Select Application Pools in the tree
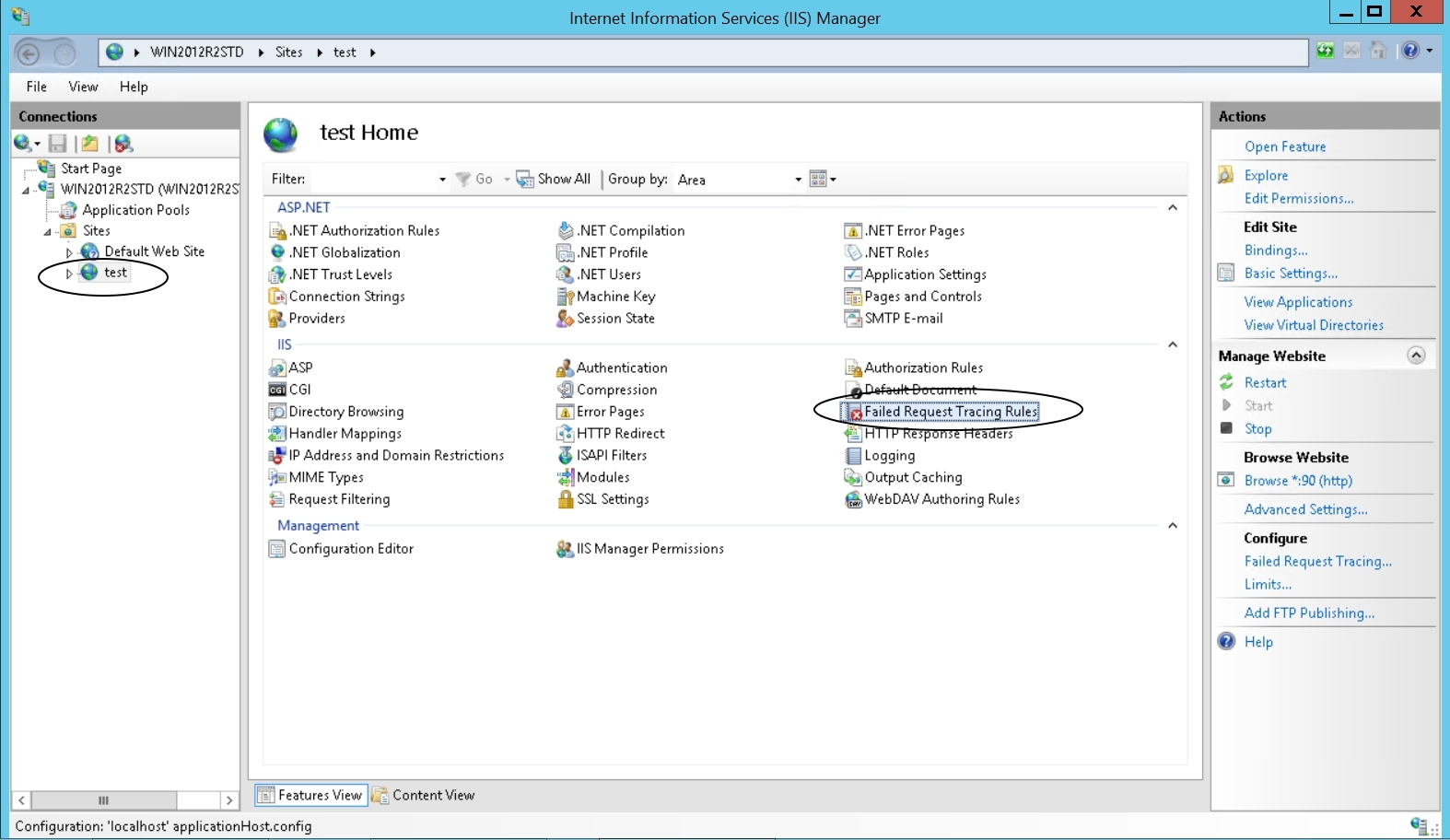Viewport: 1450px width, 840px height. (x=135, y=210)
